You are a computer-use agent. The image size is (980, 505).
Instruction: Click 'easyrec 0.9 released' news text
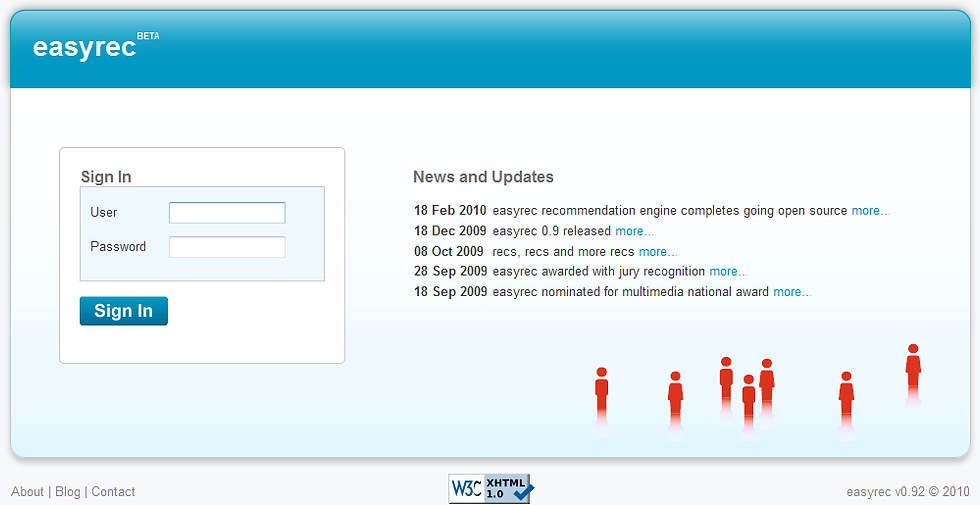coord(552,231)
